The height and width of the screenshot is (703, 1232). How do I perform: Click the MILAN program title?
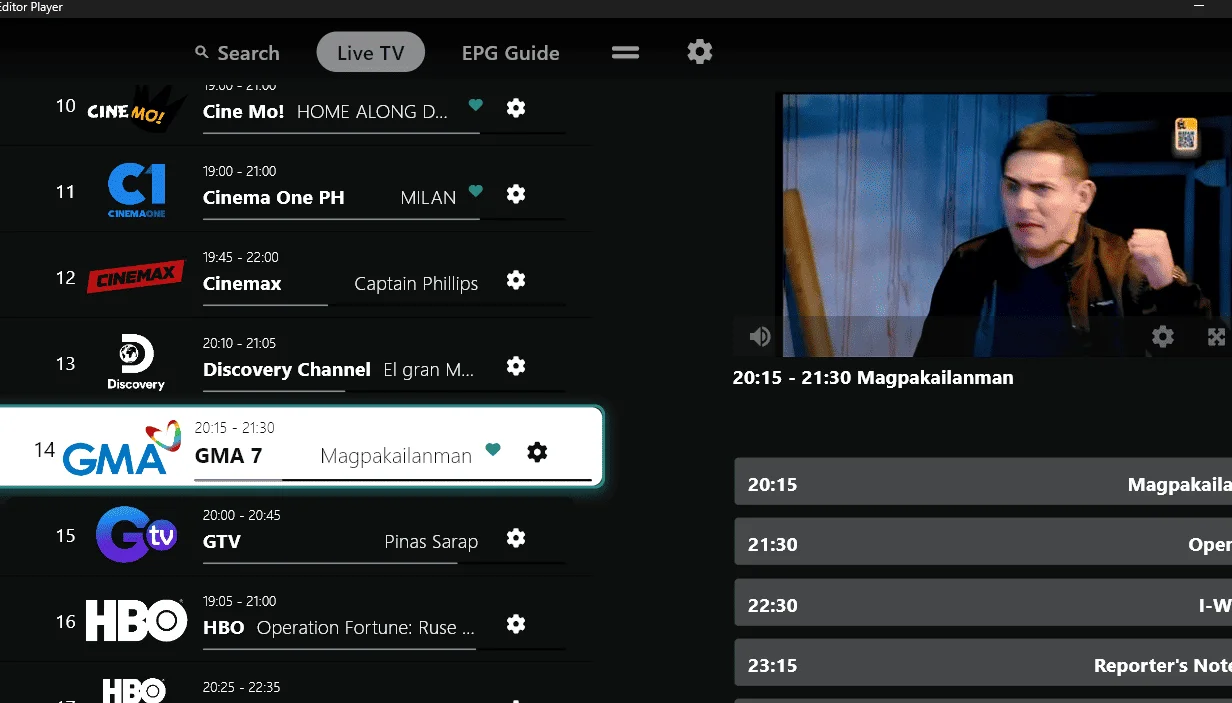point(428,198)
